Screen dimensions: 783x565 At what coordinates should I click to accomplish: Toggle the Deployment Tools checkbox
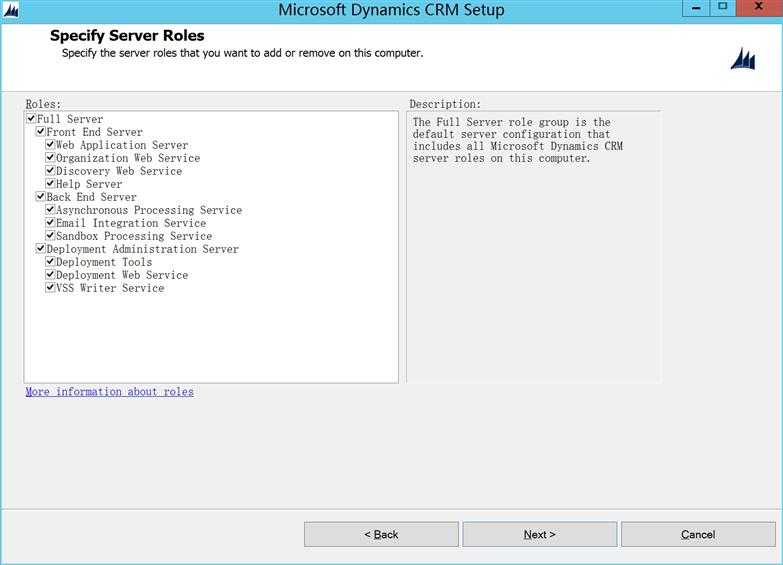(50, 261)
